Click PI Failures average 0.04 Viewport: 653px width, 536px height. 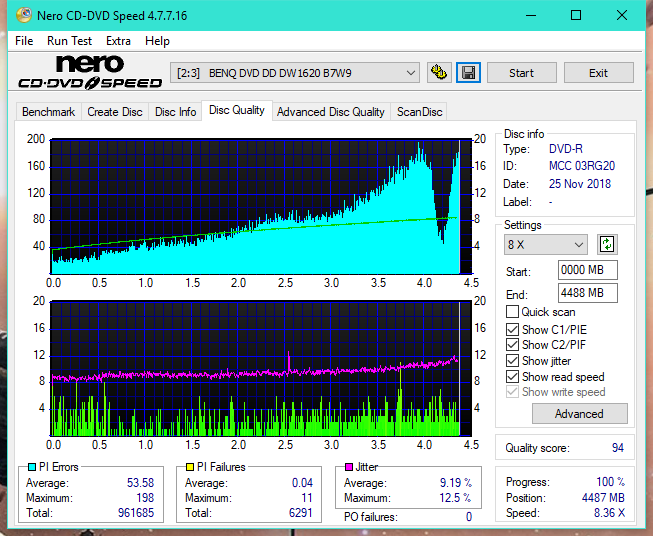point(302,483)
